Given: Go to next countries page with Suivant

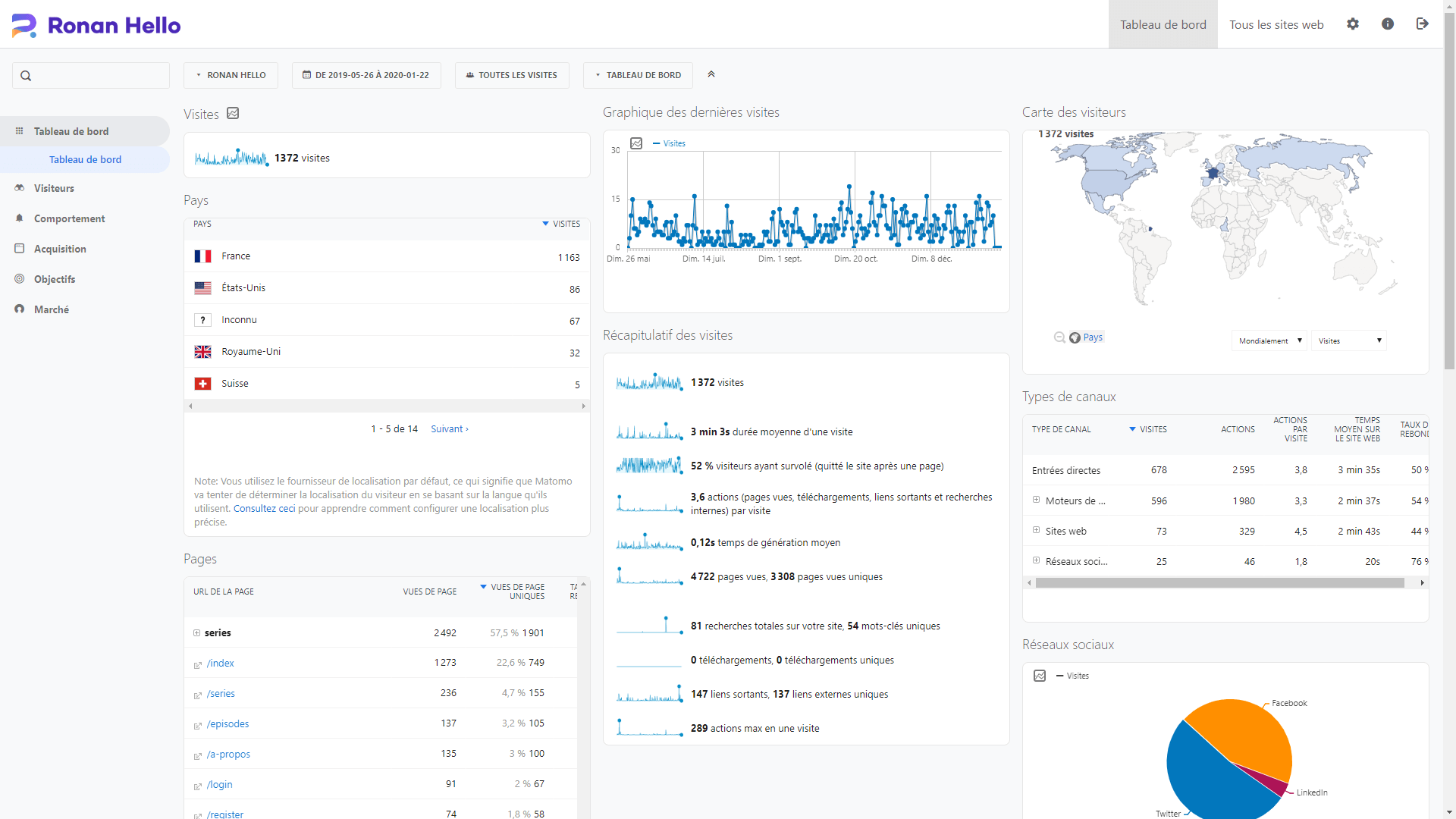Looking at the screenshot, I should click(449, 429).
